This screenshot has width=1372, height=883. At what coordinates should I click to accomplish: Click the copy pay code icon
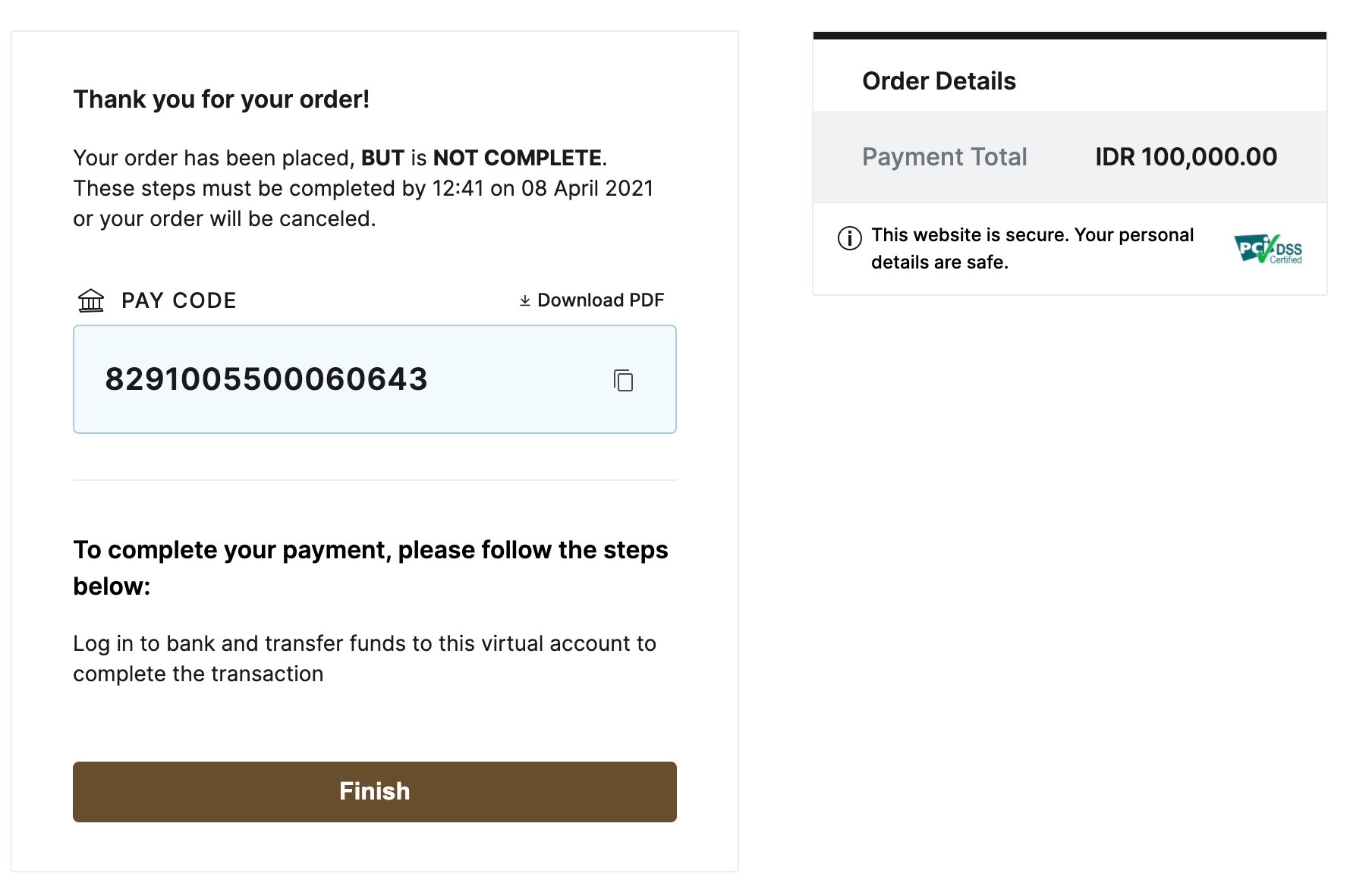click(623, 380)
